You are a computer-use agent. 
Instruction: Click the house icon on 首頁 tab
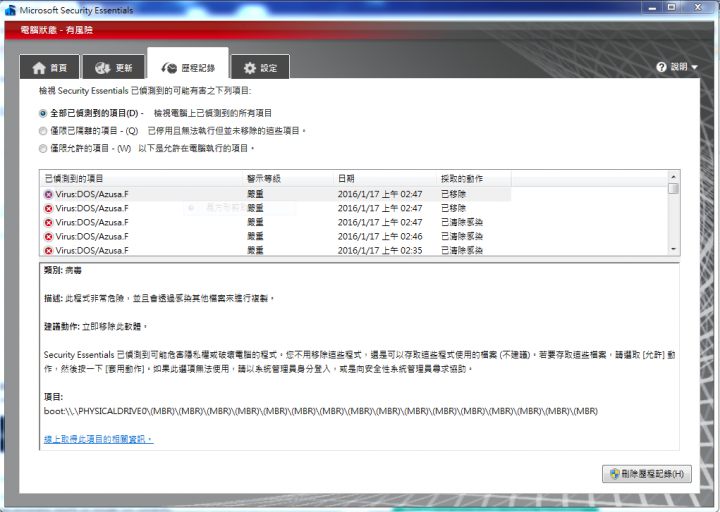[x=39, y=68]
